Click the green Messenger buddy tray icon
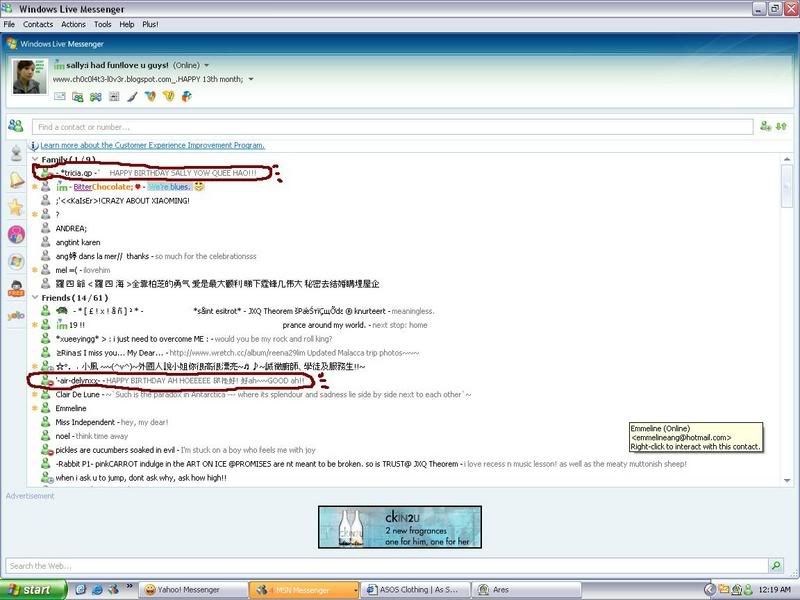 point(748,590)
